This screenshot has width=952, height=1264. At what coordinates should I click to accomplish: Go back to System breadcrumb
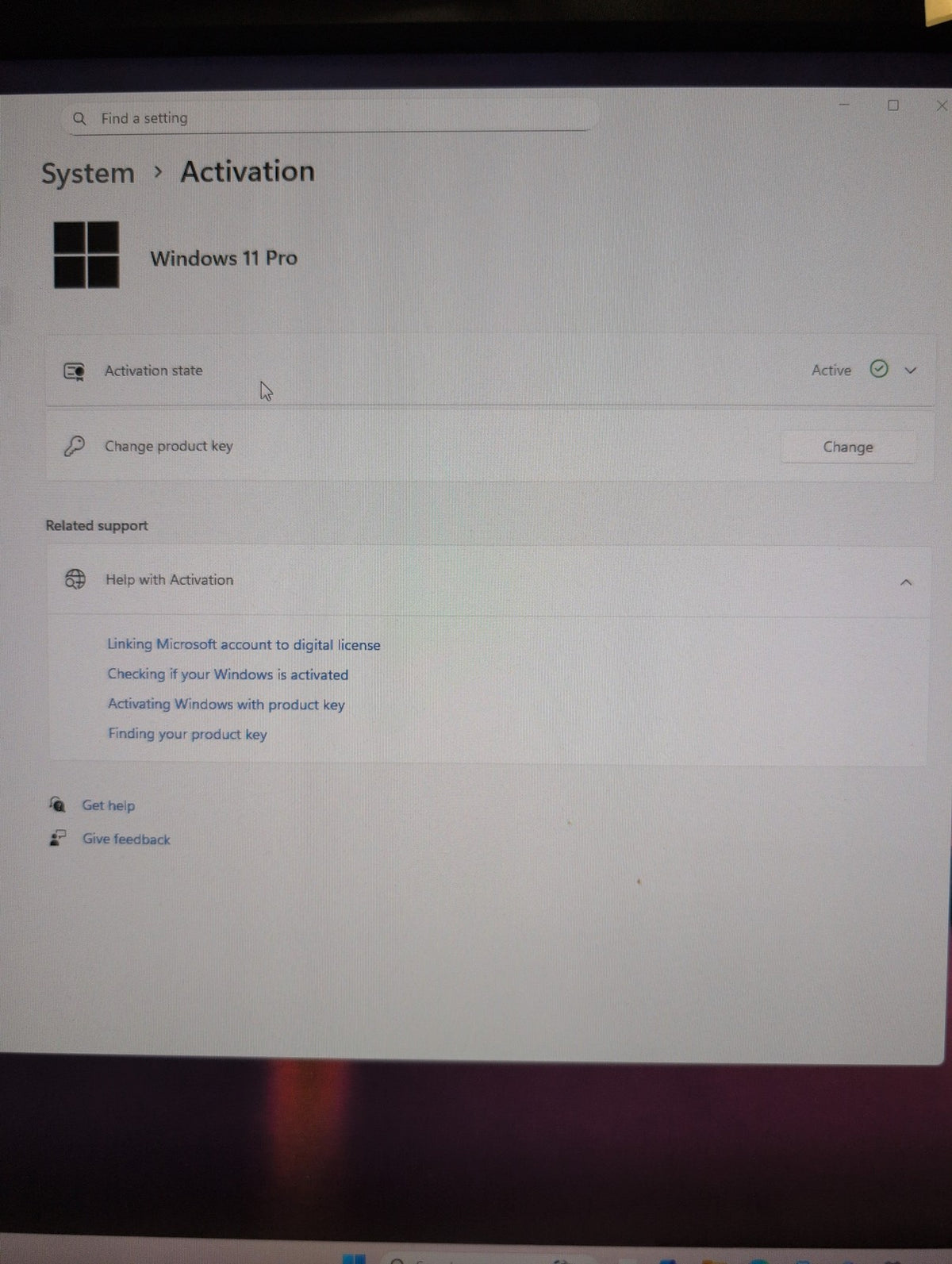(88, 174)
